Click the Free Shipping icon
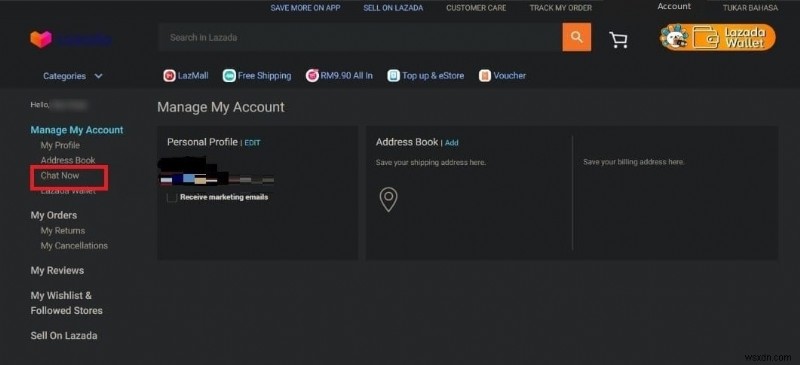This screenshot has width=800, height=365. (x=229, y=76)
